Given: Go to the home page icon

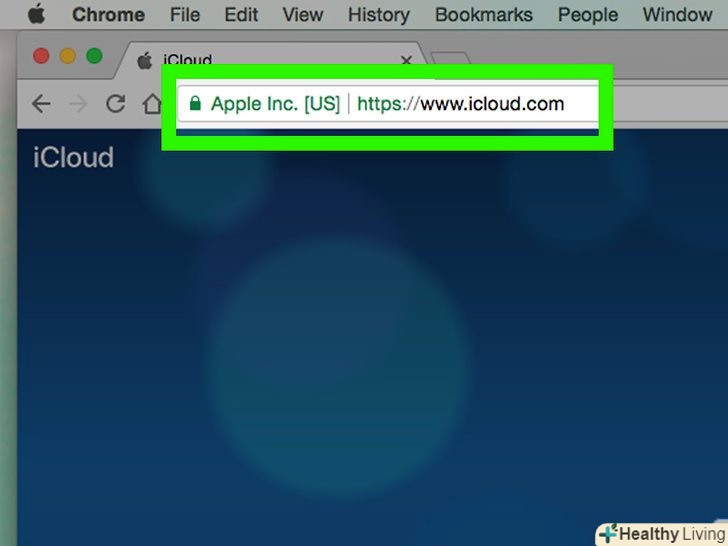Looking at the screenshot, I should coord(152,104).
